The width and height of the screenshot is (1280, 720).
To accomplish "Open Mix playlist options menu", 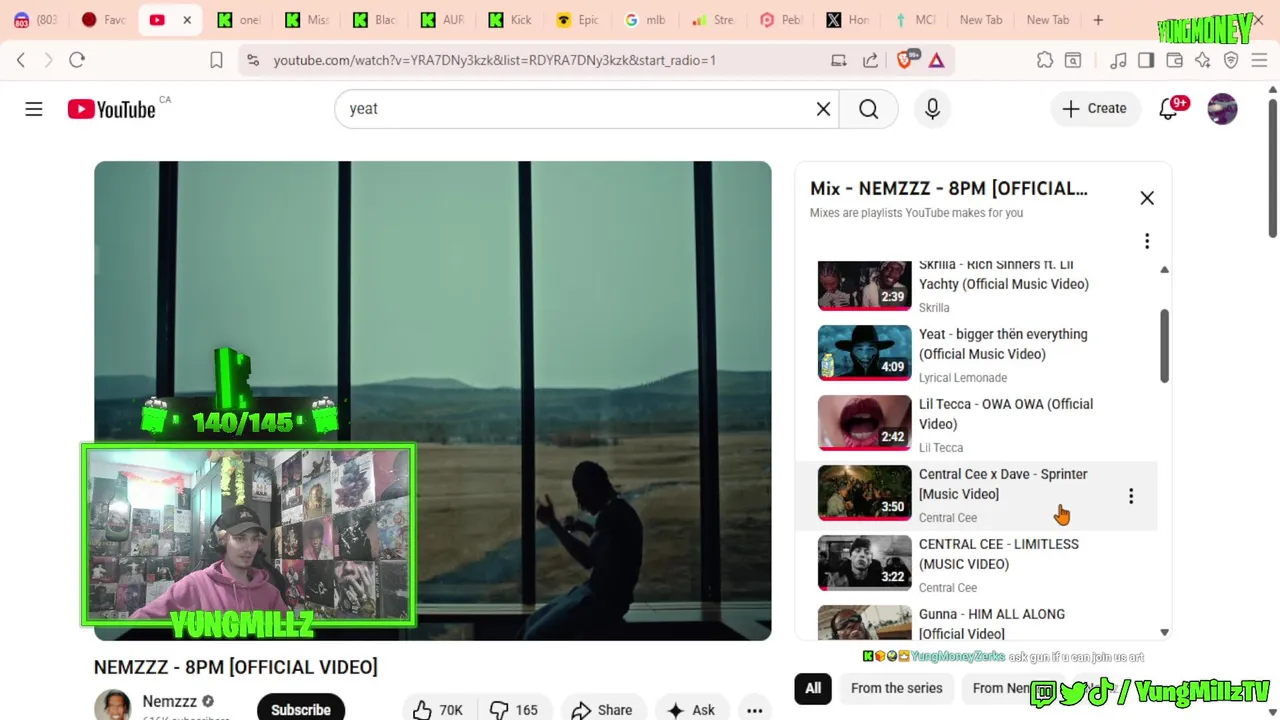I will (1147, 241).
